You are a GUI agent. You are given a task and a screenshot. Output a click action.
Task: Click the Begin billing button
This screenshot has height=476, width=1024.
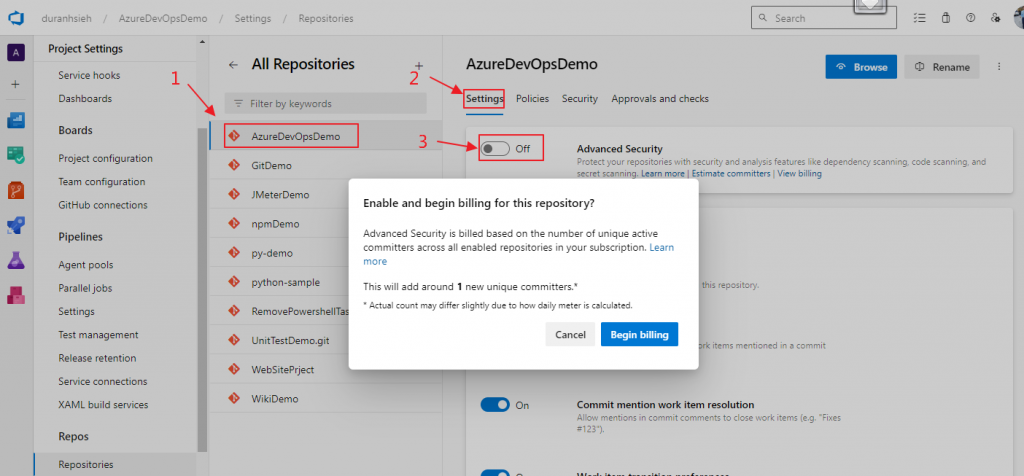[x=639, y=334]
